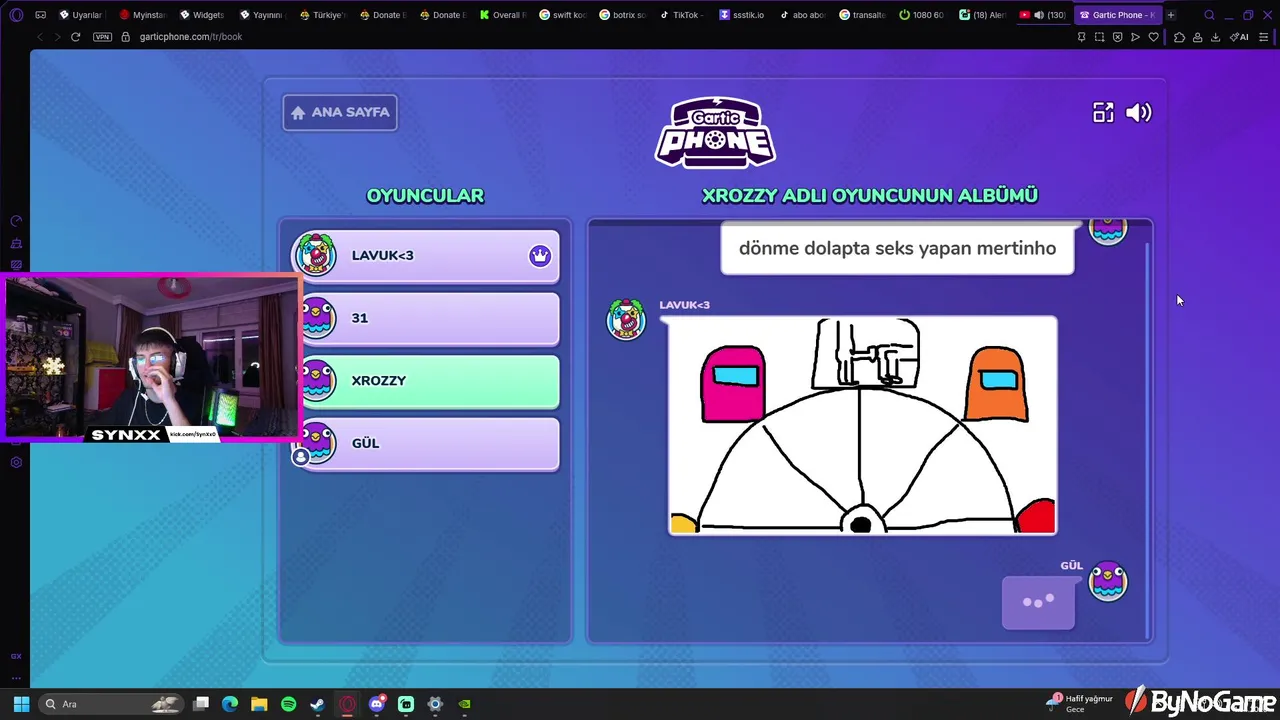Open the weather widget Hafif yağmur

pos(1080,703)
